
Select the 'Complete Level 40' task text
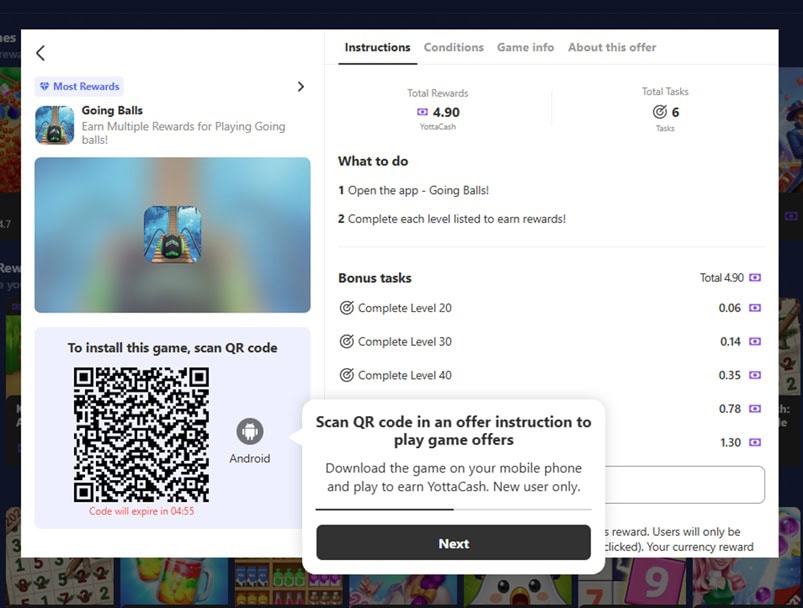(405, 375)
